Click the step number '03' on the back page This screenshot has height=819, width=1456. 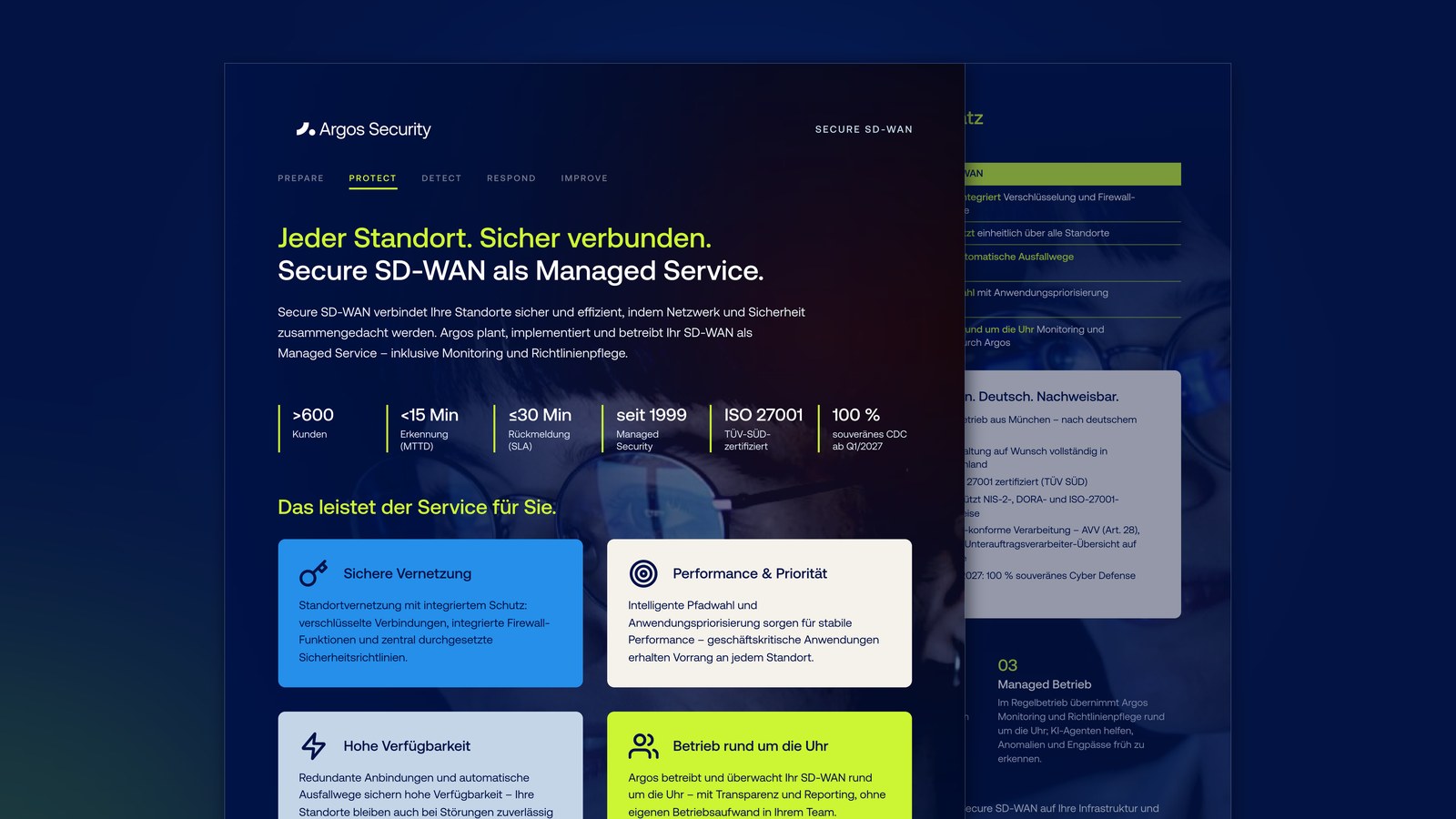pyautogui.click(x=1007, y=665)
